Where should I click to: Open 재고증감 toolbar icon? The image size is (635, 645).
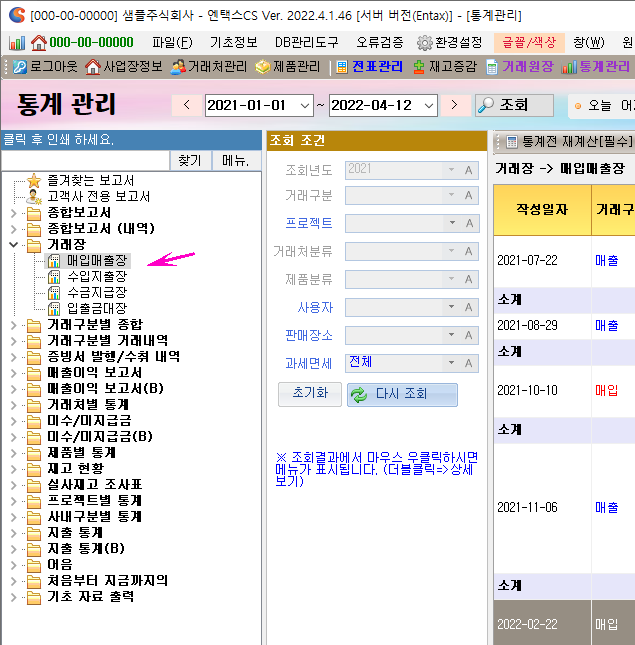[x=419, y=67]
